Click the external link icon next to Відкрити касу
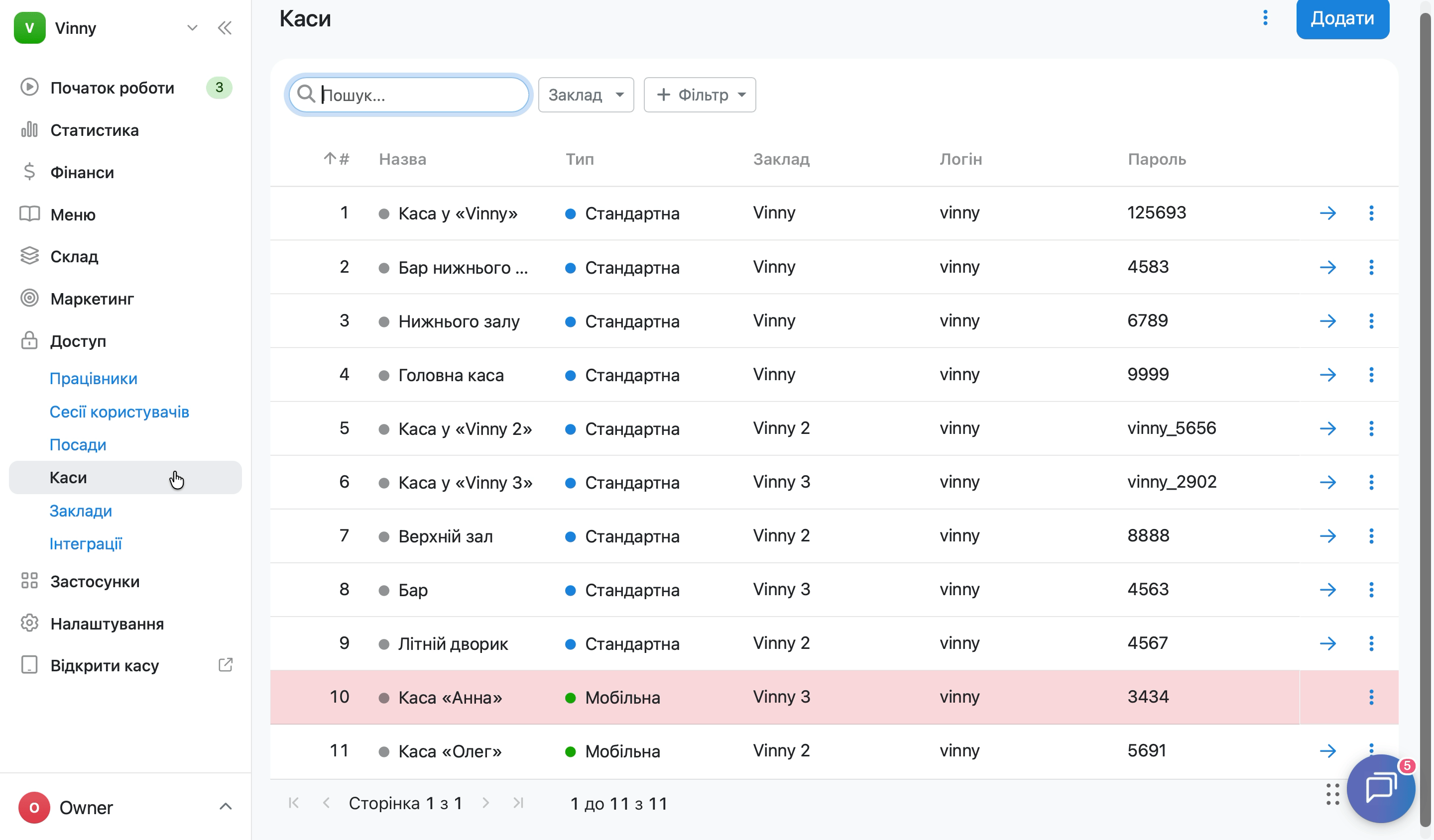 [226, 665]
